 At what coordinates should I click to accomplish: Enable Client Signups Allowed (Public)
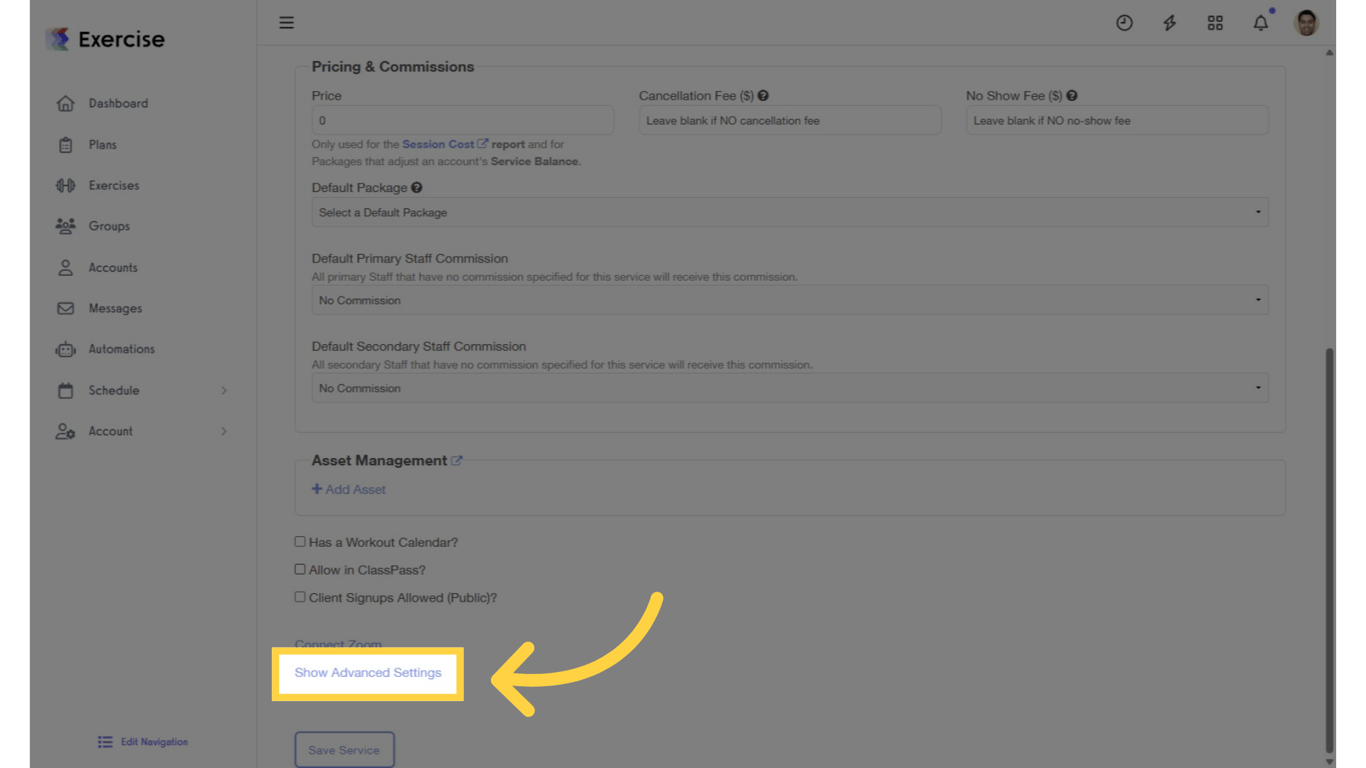point(300,597)
